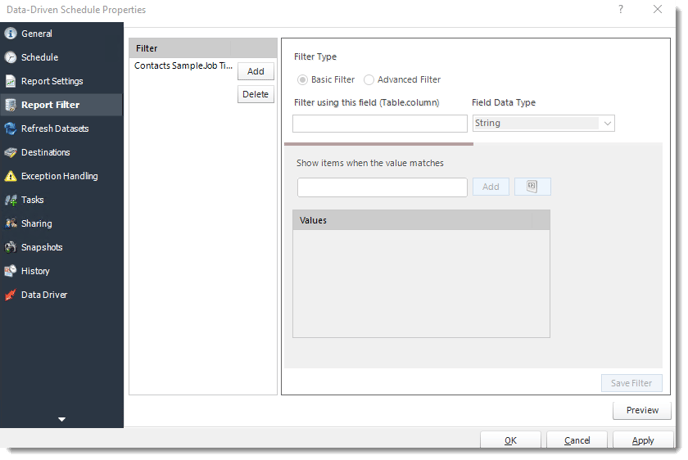
Task: Select the Contacts SampleJob filter entry
Action: point(183,66)
